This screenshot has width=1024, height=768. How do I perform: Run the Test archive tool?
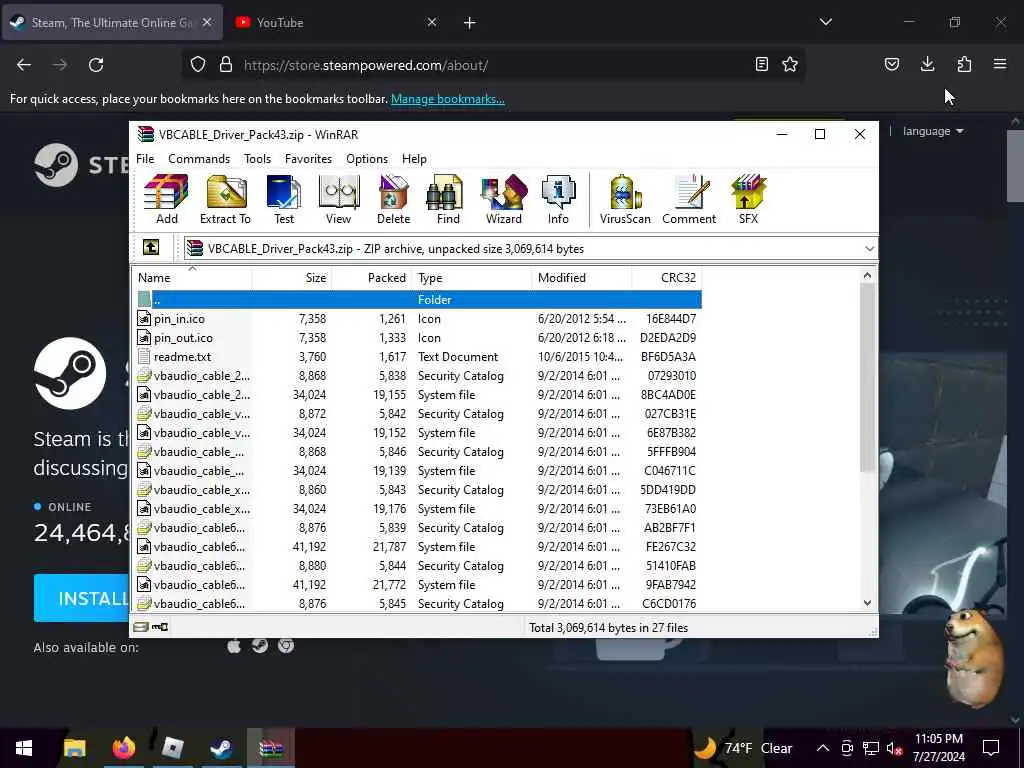pos(283,200)
